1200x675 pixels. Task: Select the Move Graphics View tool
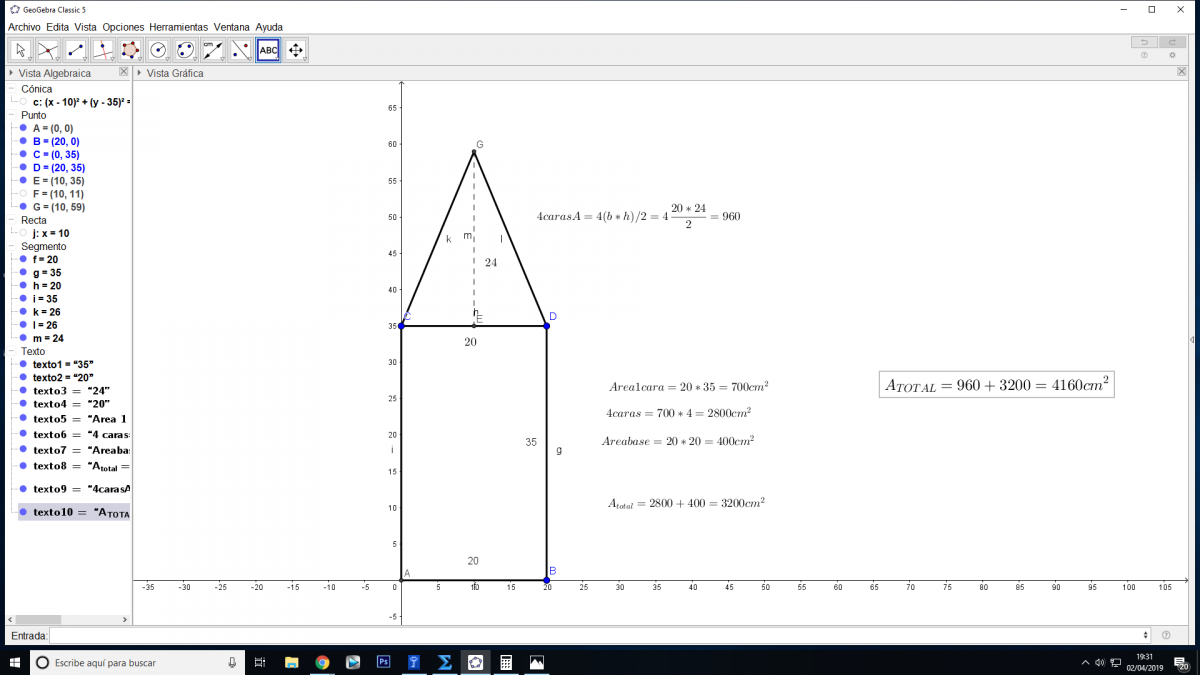coord(295,50)
